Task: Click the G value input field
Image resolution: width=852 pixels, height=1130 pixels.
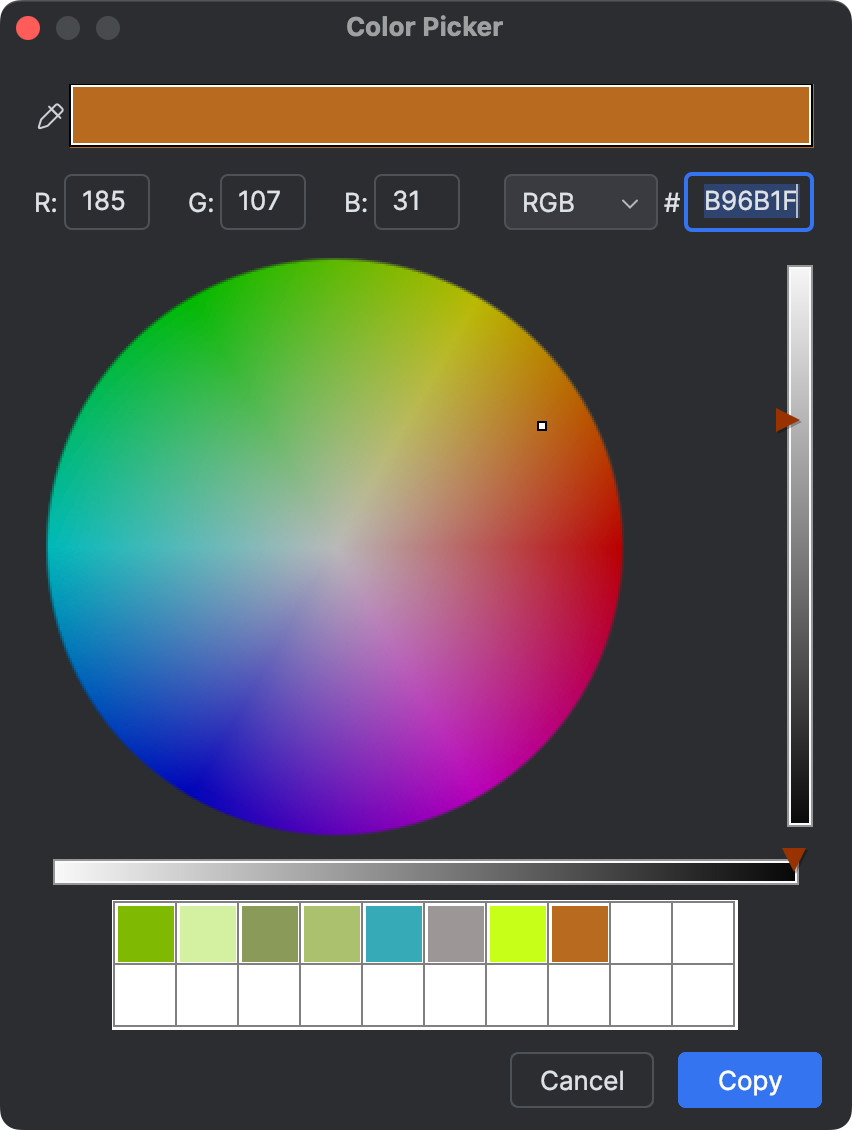Action: [x=262, y=202]
